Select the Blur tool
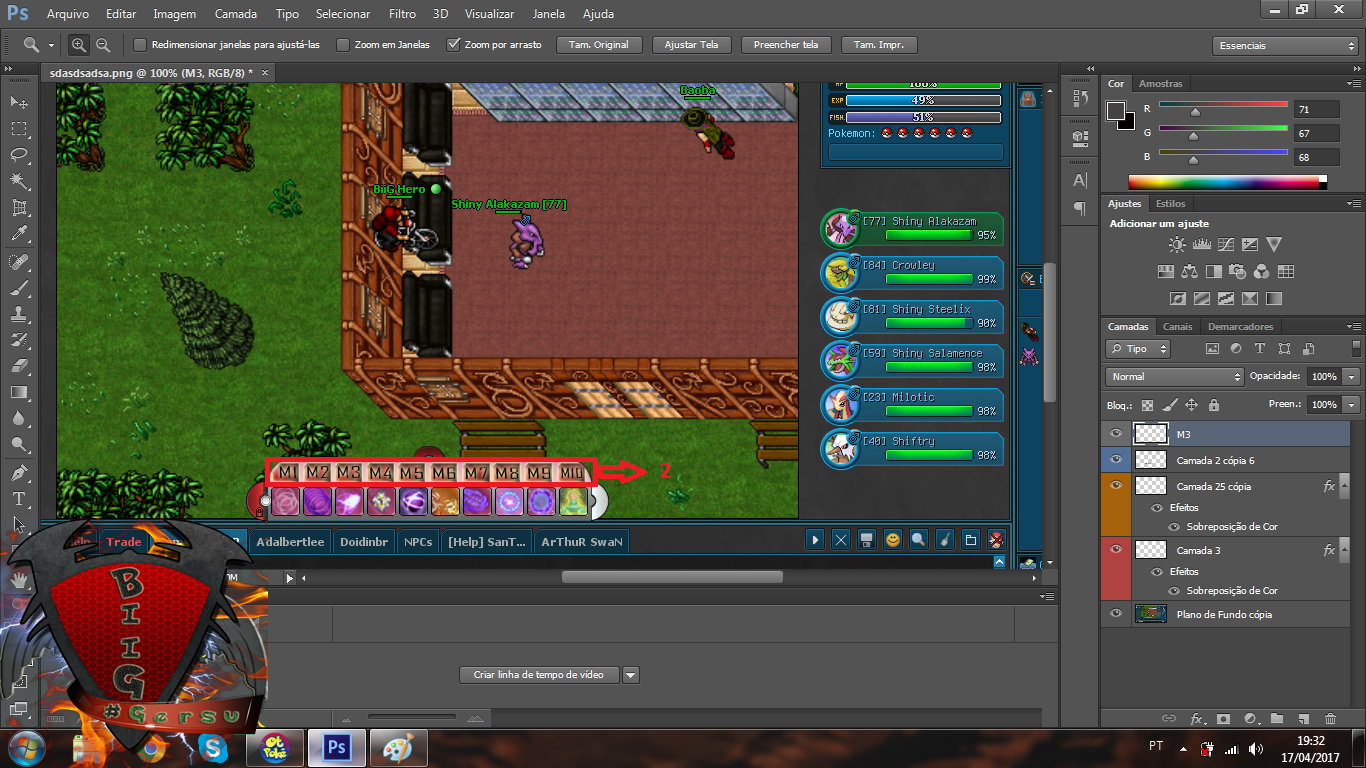Image resolution: width=1366 pixels, height=768 pixels. (19, 418)
